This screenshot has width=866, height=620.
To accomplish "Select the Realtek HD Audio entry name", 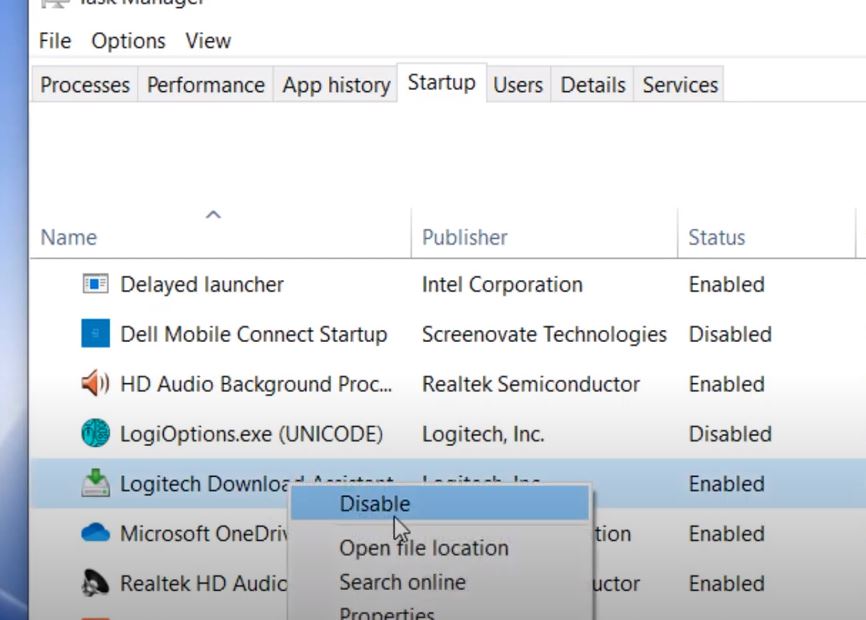I will point(204,583).
